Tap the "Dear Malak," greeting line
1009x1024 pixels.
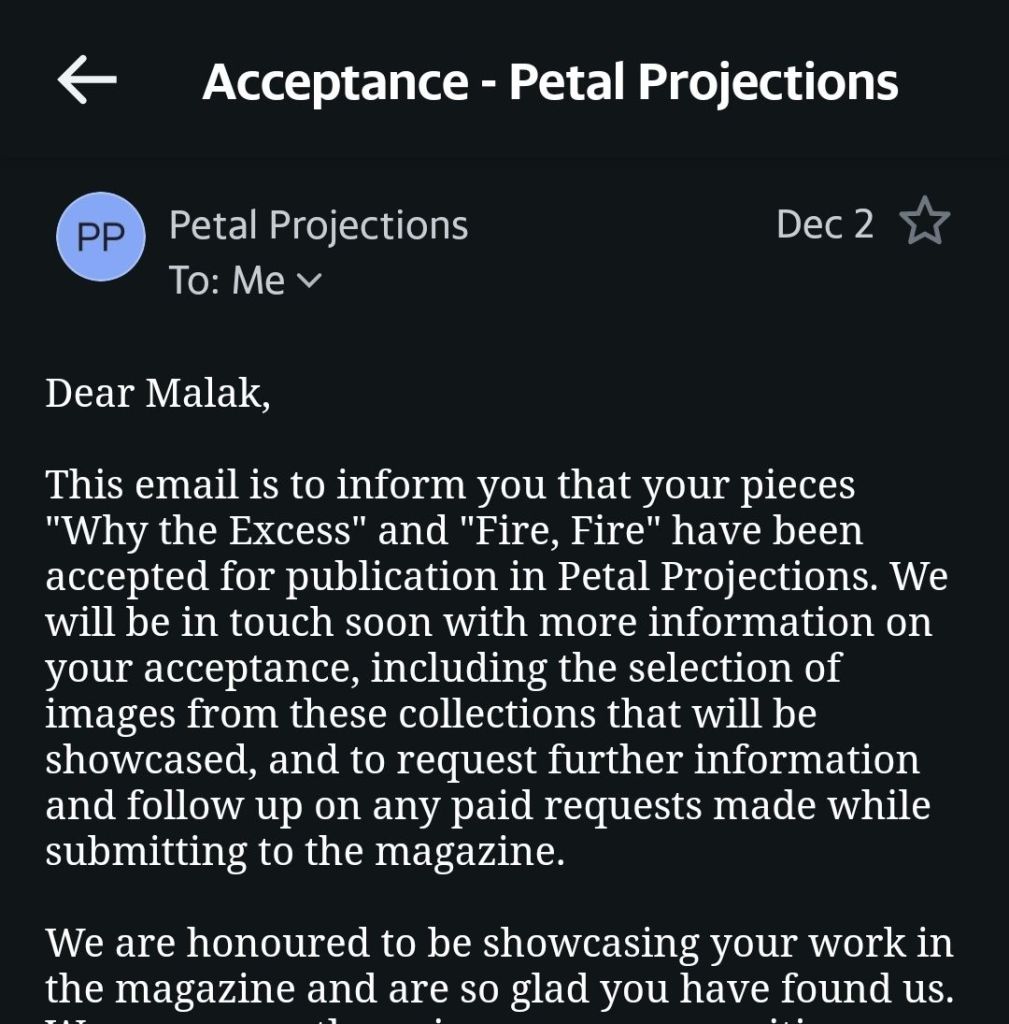(158, 393)
